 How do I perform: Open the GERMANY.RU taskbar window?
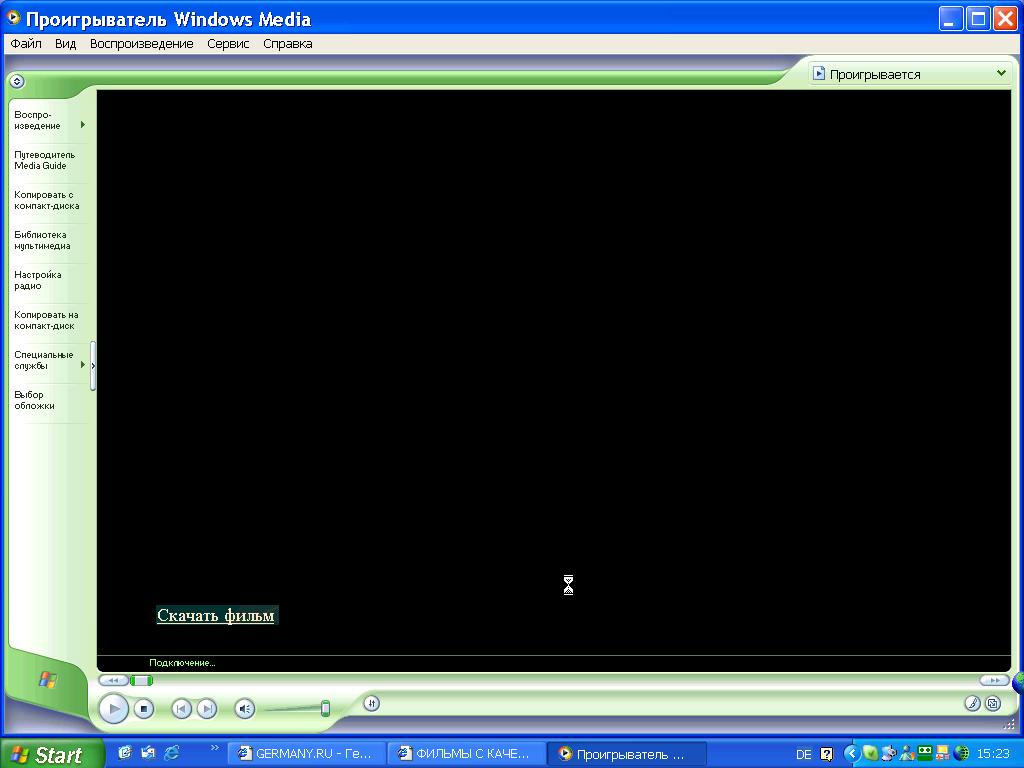[306, 754]
